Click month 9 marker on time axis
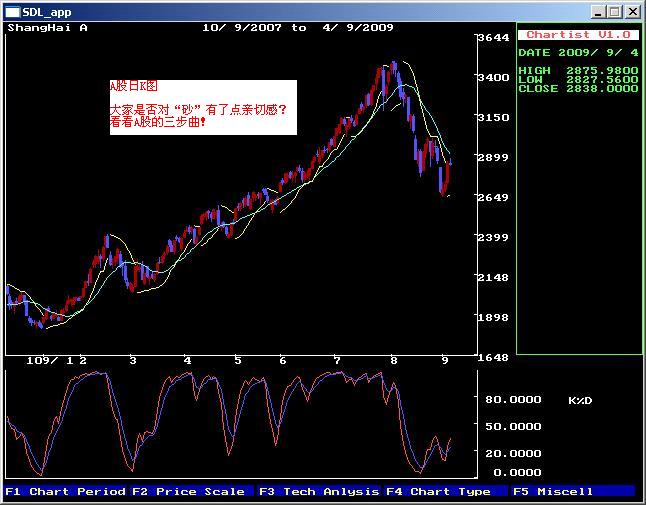 pyautogui.click(x=445, y=361)
